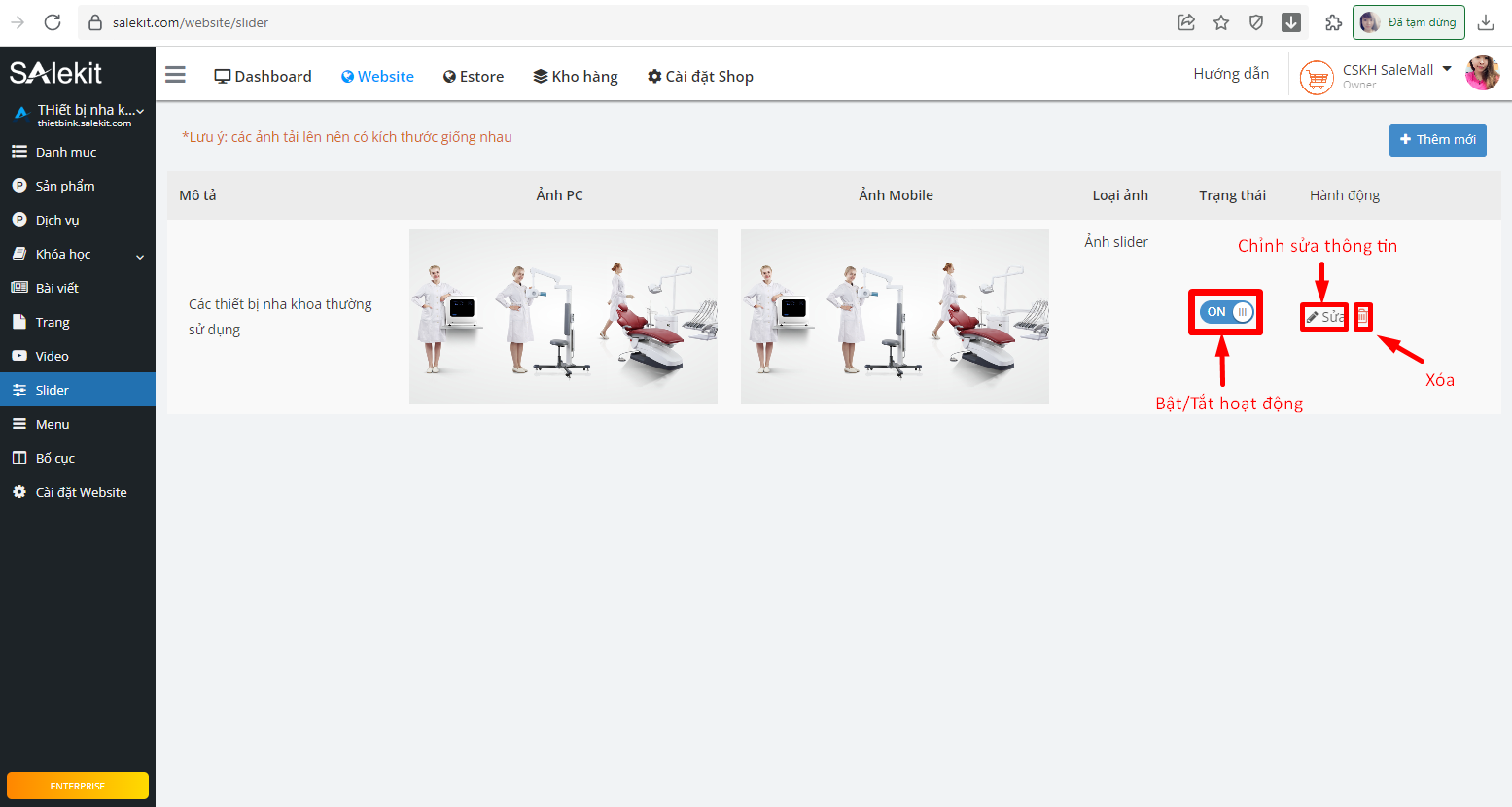The width and height of the screenshot is (1512, 807).
Task: Switch to the Website tab
Action: (x=377, y=76)
